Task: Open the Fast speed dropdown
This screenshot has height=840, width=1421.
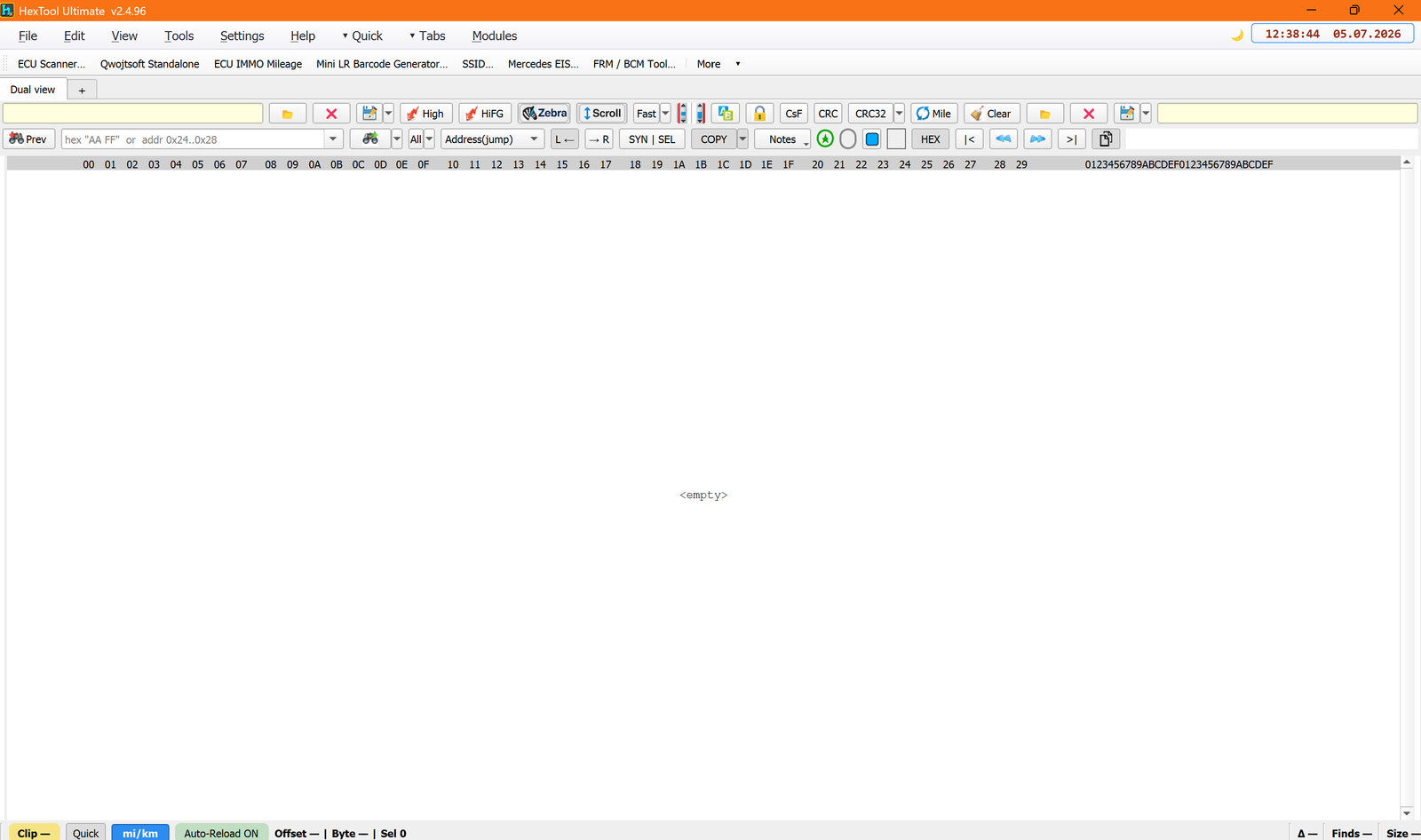Action: 665,114
